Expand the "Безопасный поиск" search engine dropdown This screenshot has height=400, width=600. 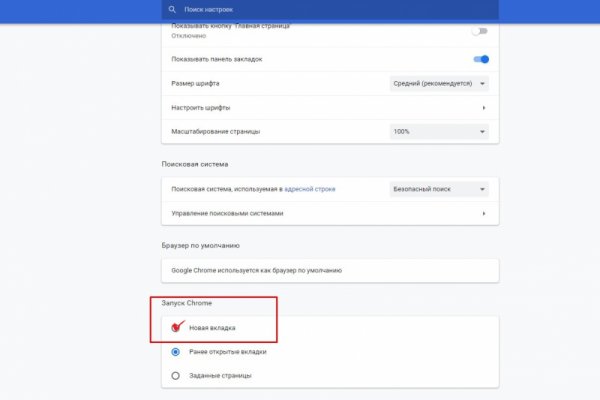click(438, 188)
